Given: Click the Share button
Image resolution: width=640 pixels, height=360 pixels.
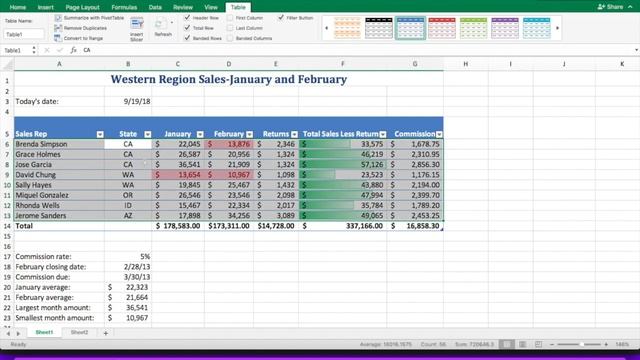Looking at the screenshot, I should click(610, 7).
